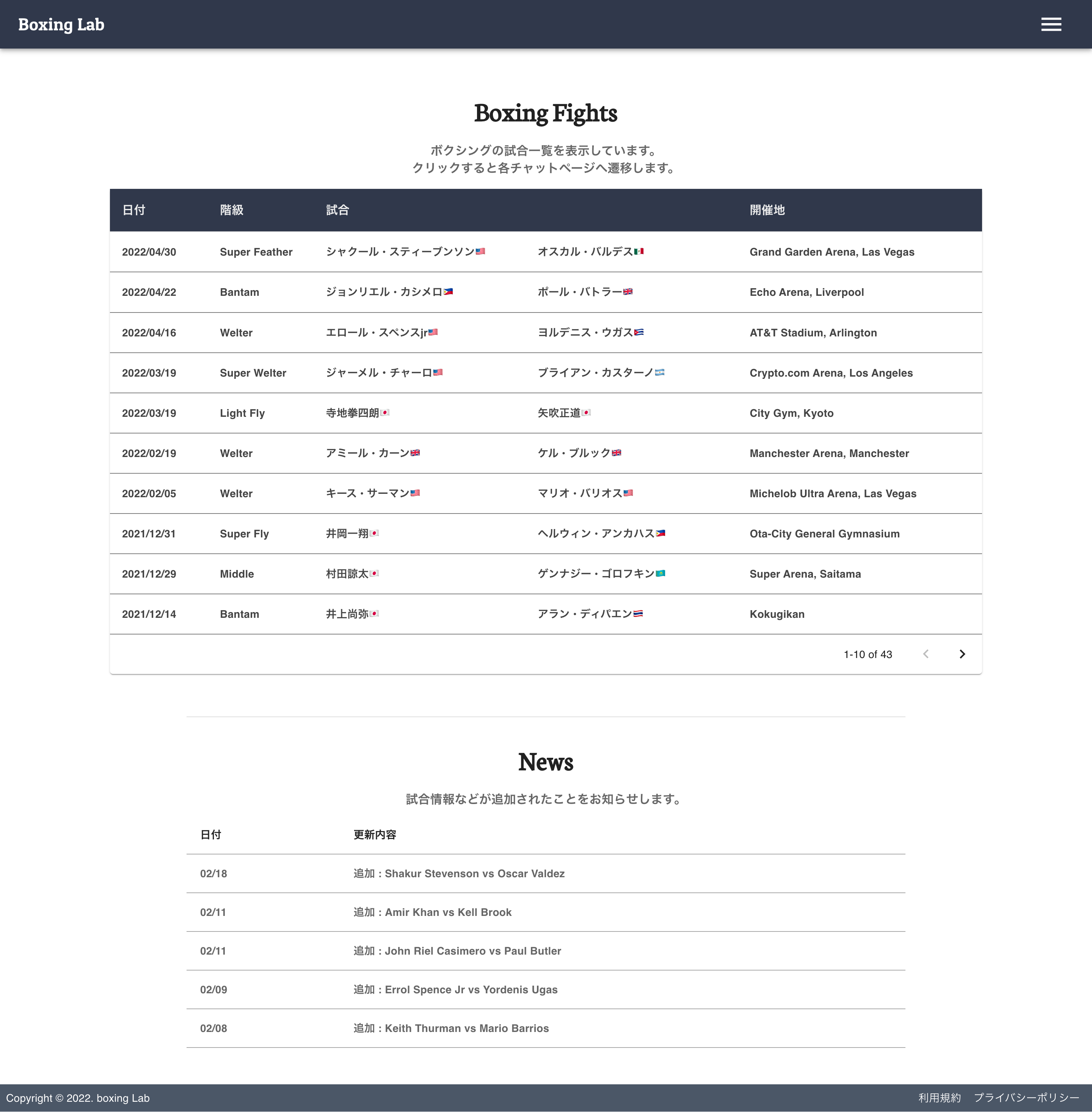Screen dimensions: 1092x1112
Task: Click the 日付 column header
Action: click(x=134, y=210)
